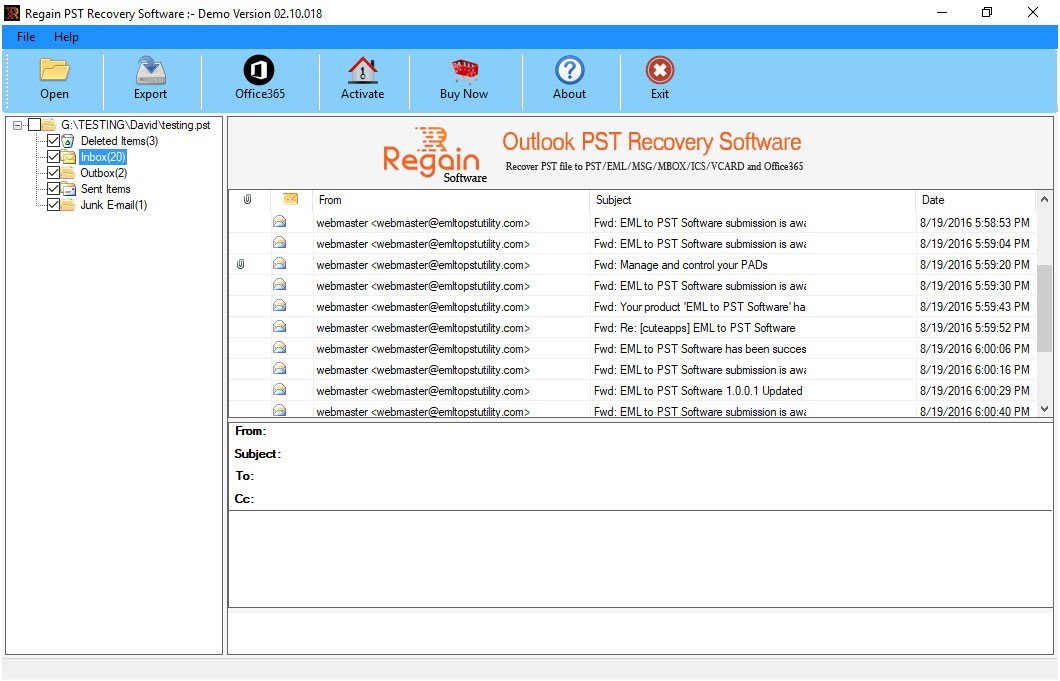This screenshot has height=681, width=1060.
Task: Sort emails by From column header
Action: tap(451, 199)
